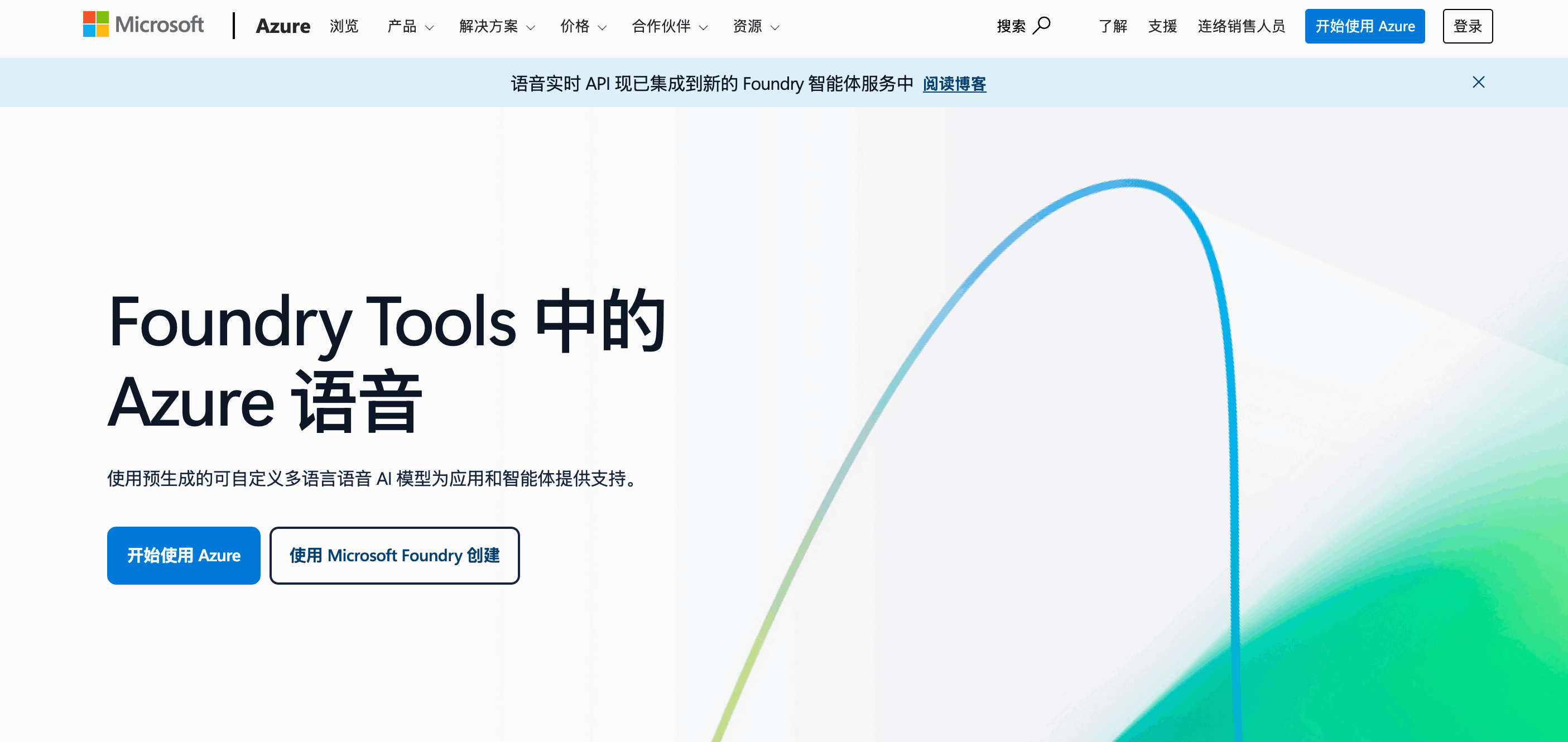
Task: Expand the 产品 dropdown menu
Action: coord(410,26)
